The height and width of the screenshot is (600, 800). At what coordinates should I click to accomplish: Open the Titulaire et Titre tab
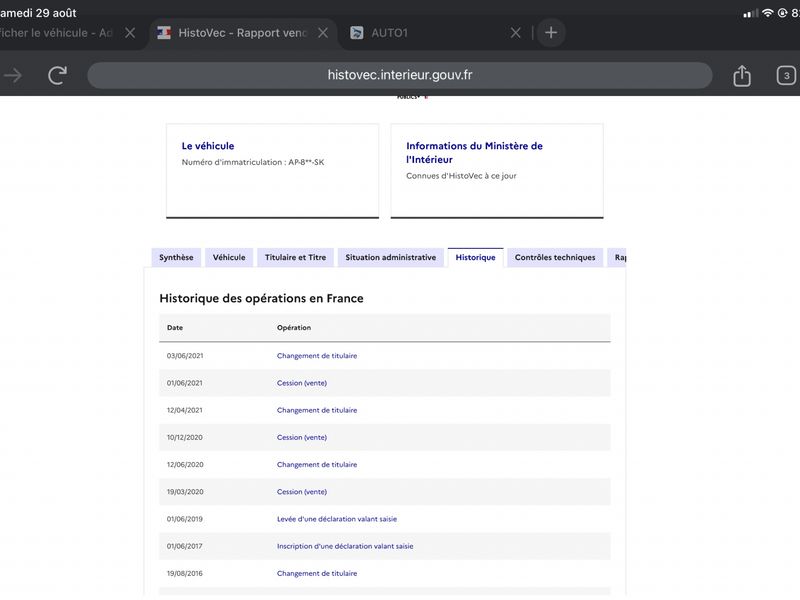pos(295,258)
